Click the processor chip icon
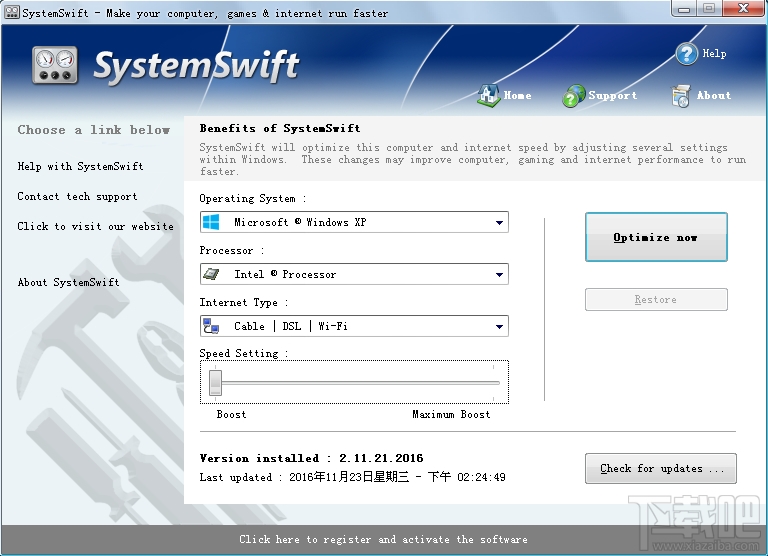 coord(211,274)
